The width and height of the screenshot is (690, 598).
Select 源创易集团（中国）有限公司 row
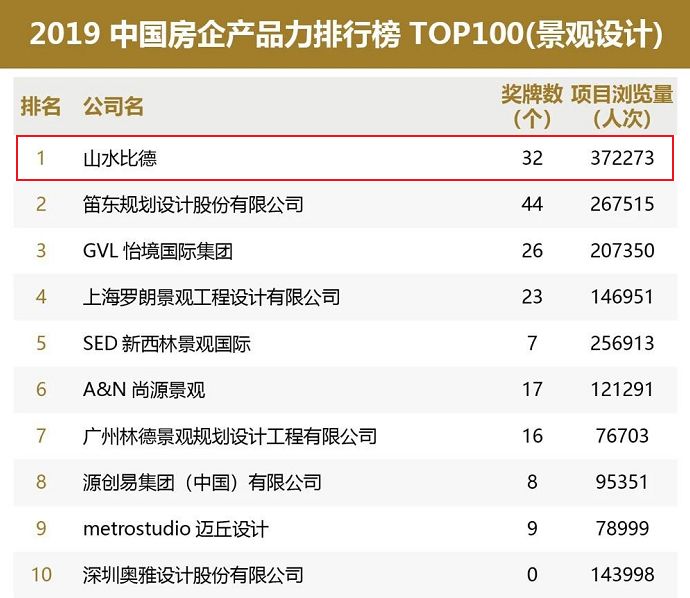click(x=202, y=482)
